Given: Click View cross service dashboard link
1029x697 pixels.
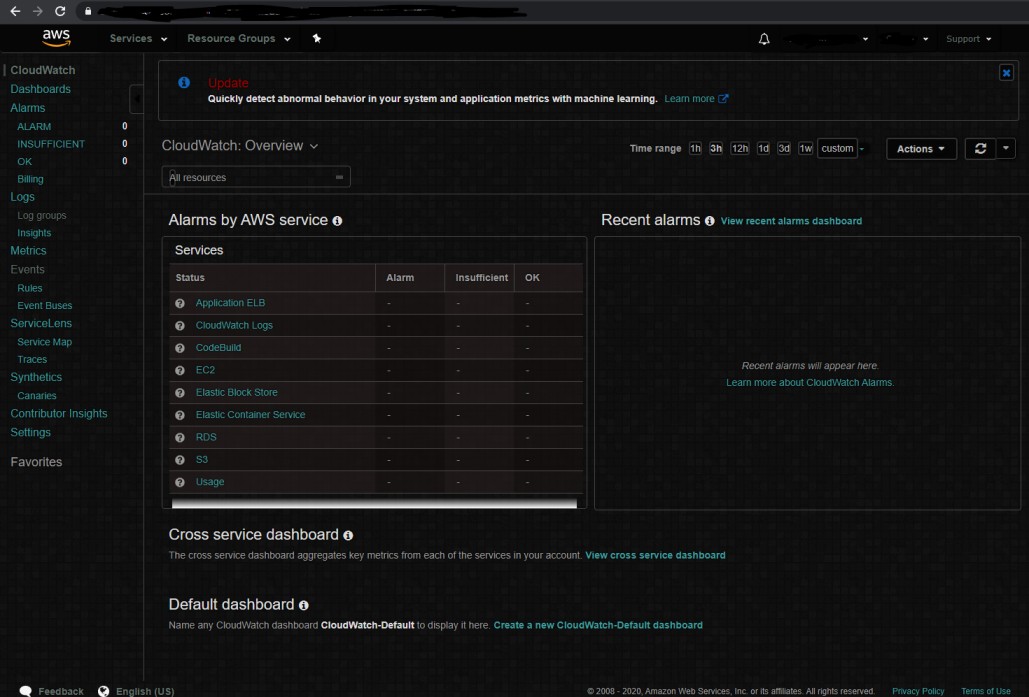Looking at the screenshot, I should point(655,555).
